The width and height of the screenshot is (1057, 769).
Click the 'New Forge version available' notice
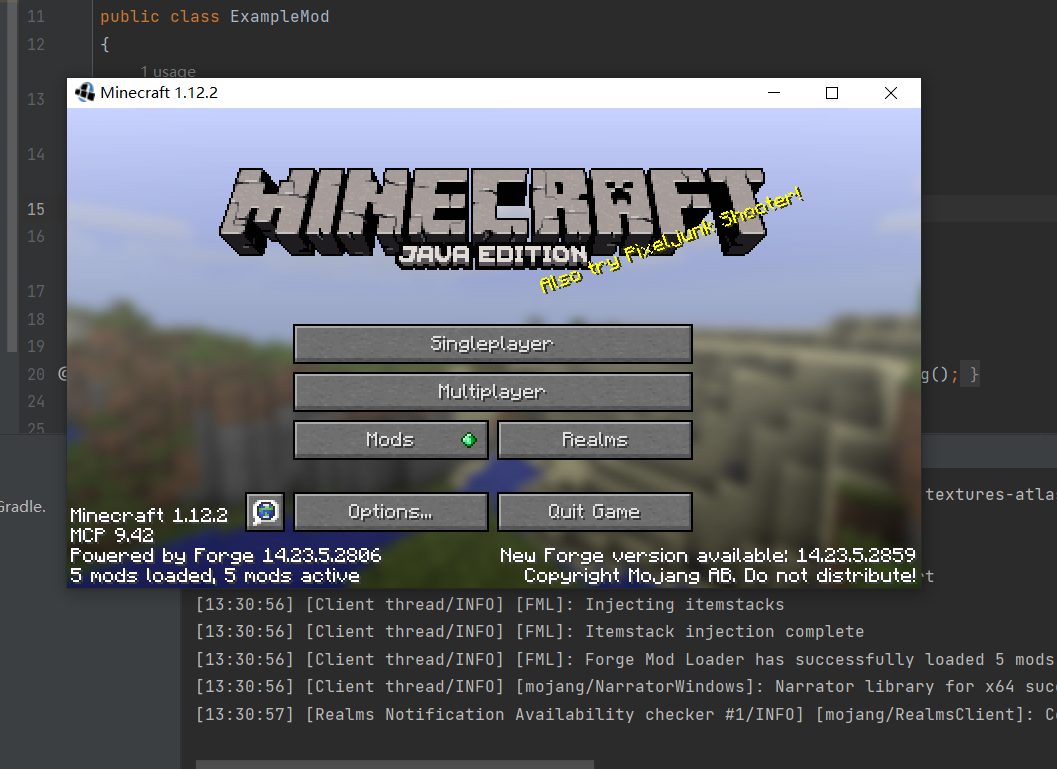(x=708, y=555)
